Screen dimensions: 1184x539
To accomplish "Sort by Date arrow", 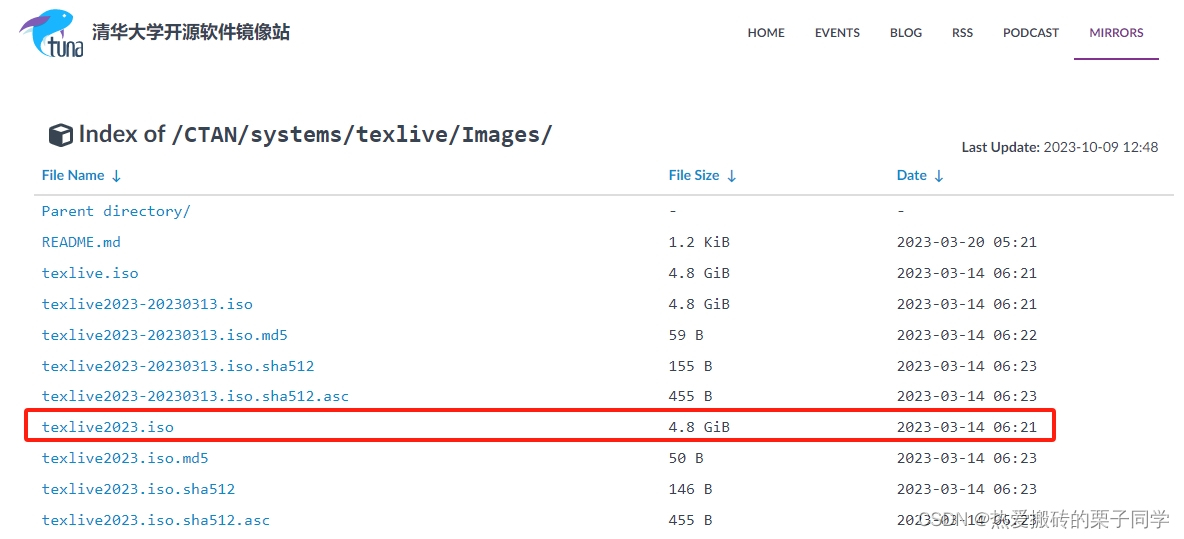I will coord(939,176).
